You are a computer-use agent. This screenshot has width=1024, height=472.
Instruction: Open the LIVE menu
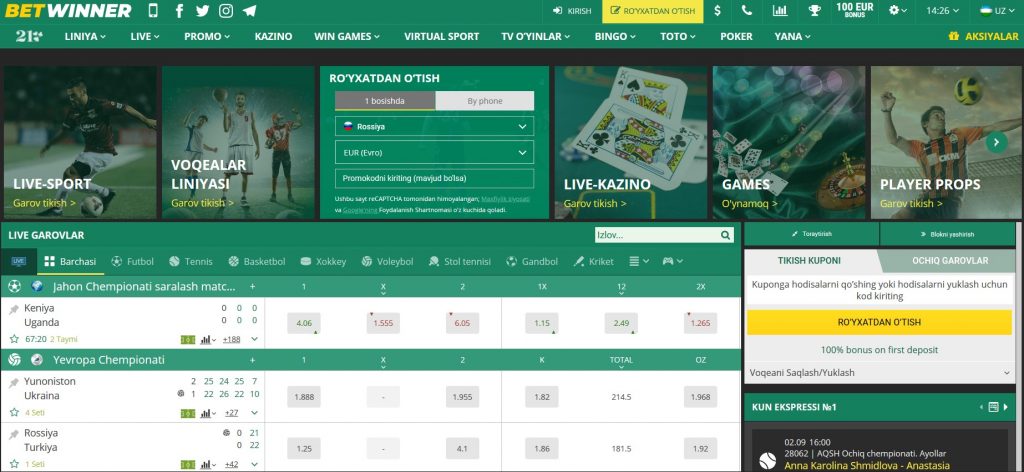coord(144,37)
